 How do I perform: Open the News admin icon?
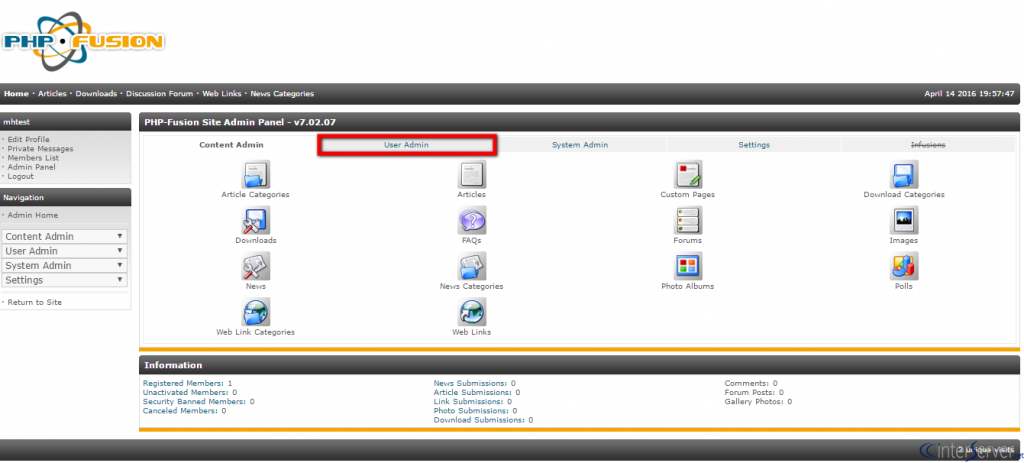click(255, 266)
